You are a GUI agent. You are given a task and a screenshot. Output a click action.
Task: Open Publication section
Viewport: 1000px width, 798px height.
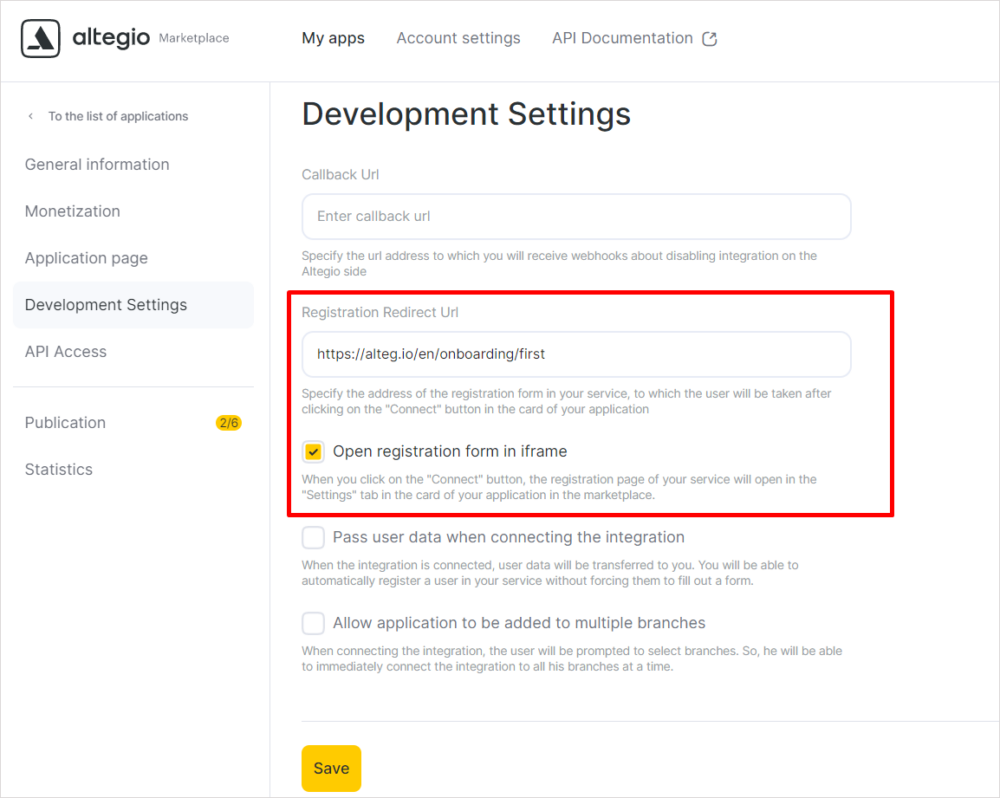click(65, 423)
